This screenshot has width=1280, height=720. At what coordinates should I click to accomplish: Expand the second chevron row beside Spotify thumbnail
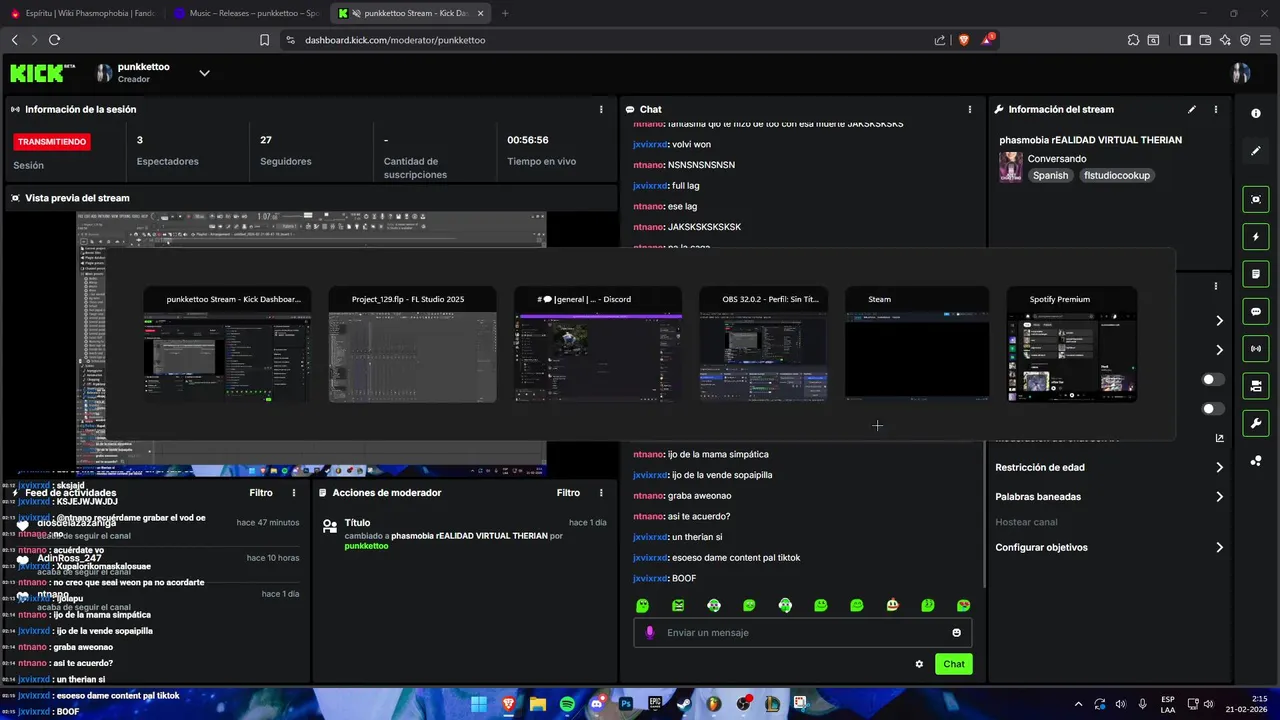1219,350
